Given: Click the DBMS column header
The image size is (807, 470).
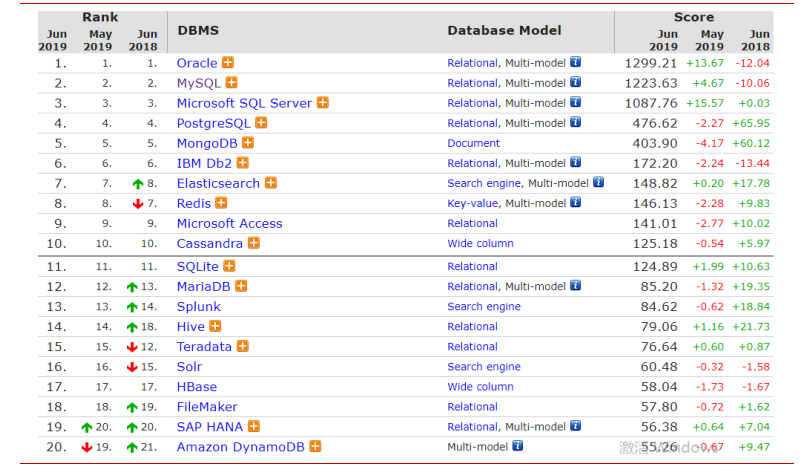Looking at the screenshot, I should (x=198, y=30).
